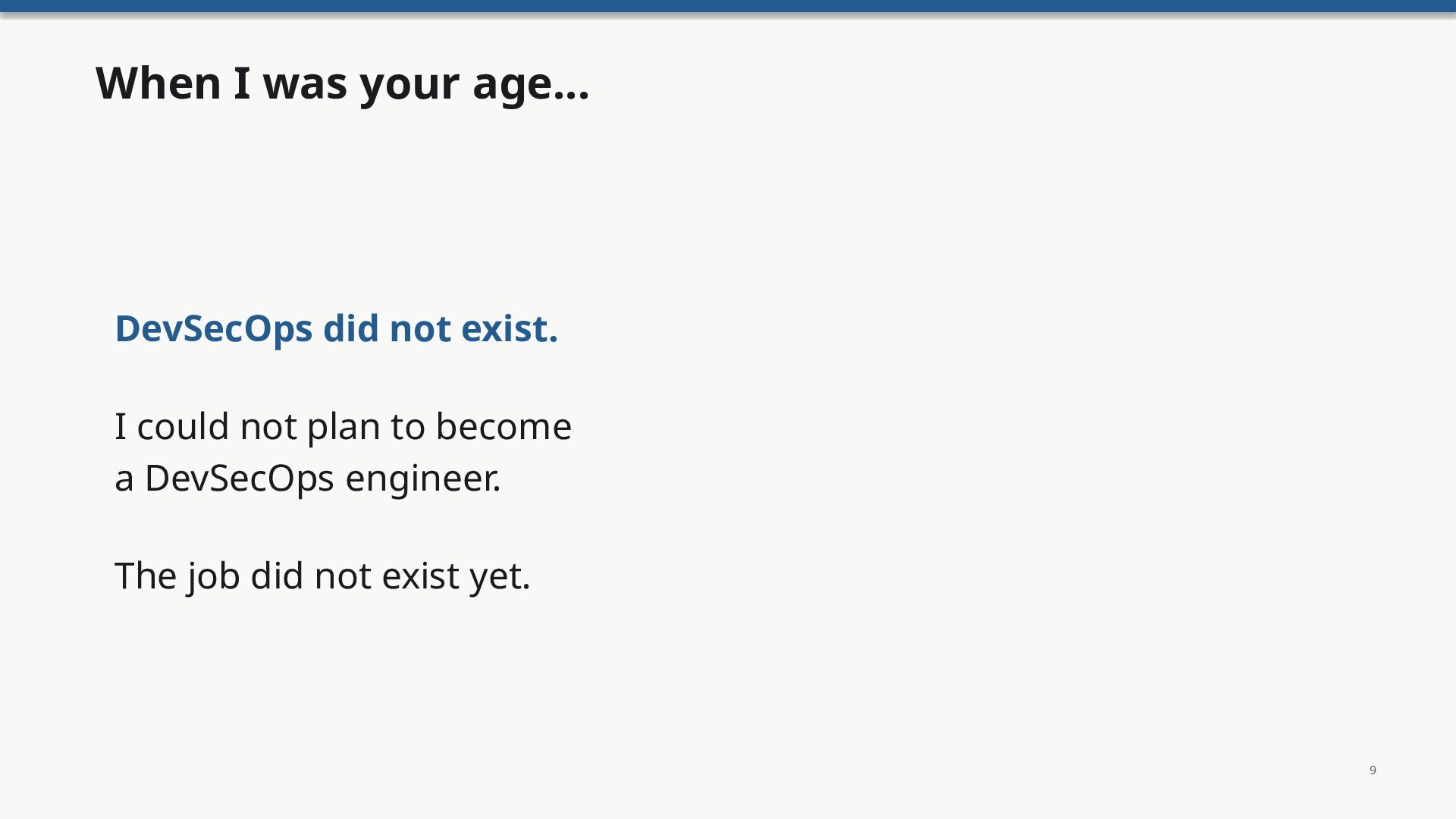
Task: Click the word "exist." in blue heading
Action: tap(510, 329)
